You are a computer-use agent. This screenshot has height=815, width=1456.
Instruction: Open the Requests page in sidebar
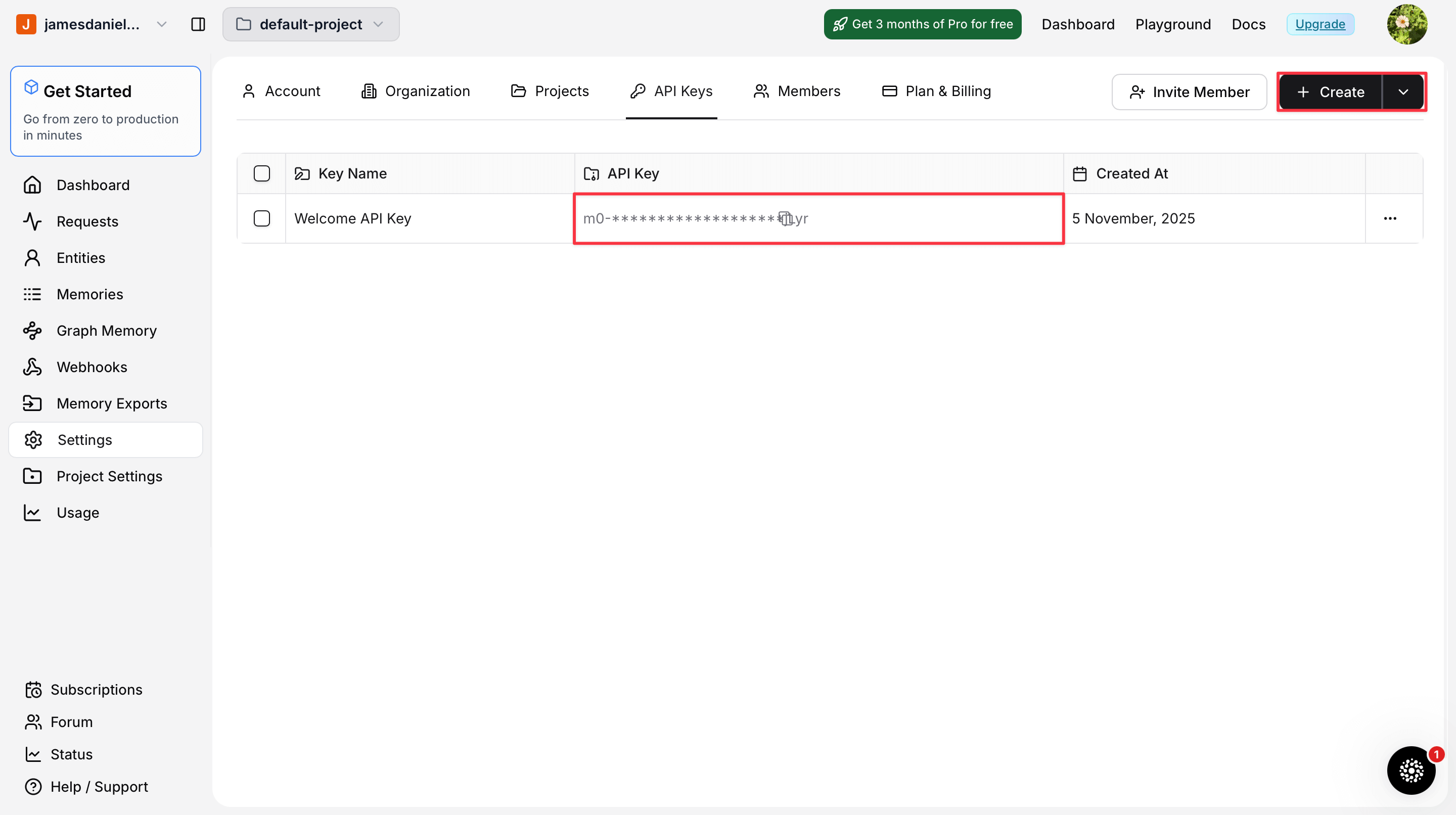pyautogui.click(x=87, y=221)
